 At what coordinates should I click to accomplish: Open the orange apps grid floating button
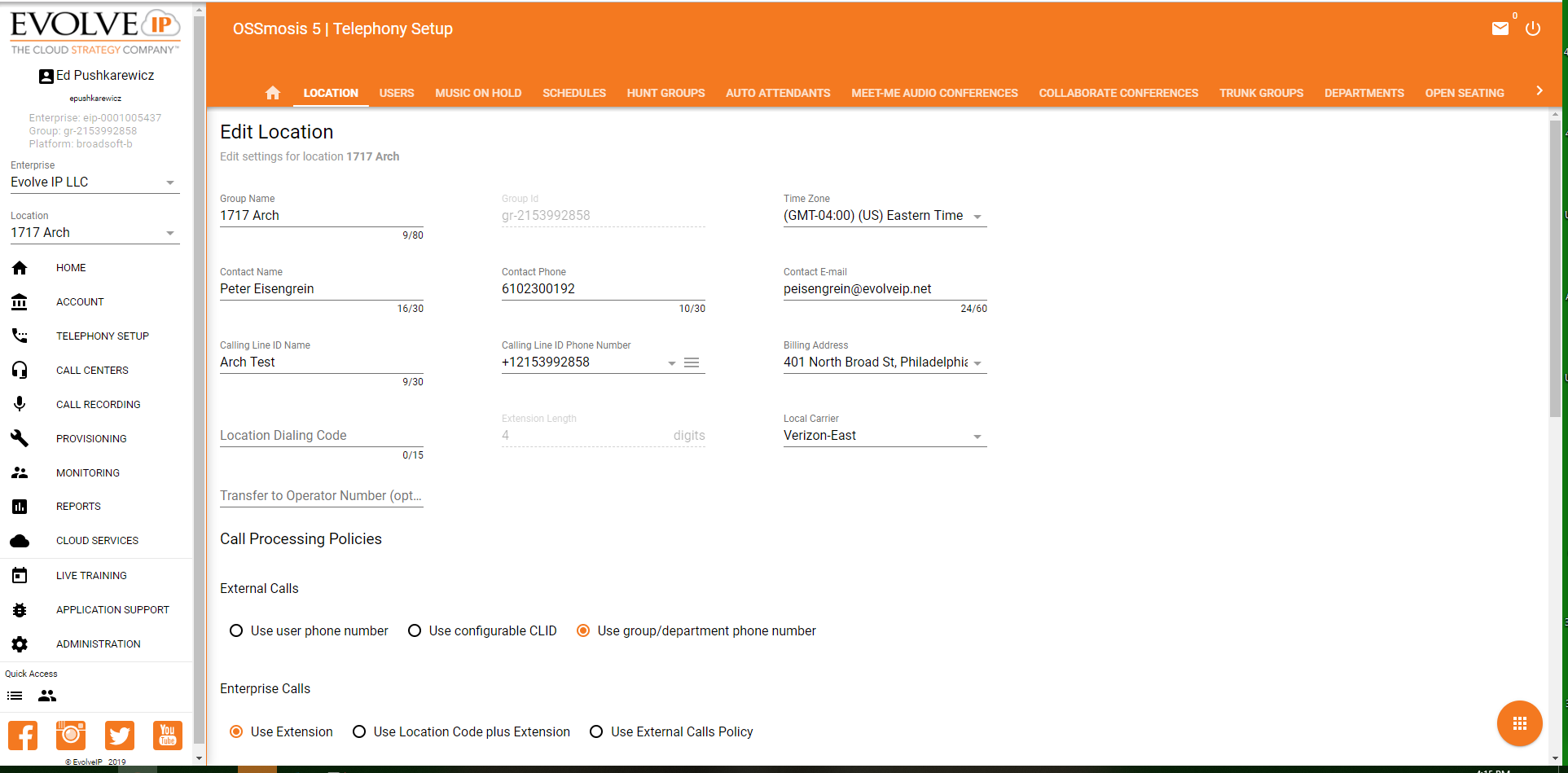pyautogui.click(x=1519, y=723)
